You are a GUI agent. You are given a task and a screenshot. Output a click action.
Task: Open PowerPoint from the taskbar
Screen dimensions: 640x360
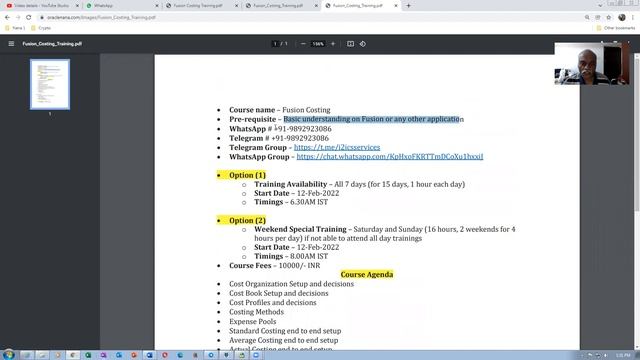click(134, 355)
